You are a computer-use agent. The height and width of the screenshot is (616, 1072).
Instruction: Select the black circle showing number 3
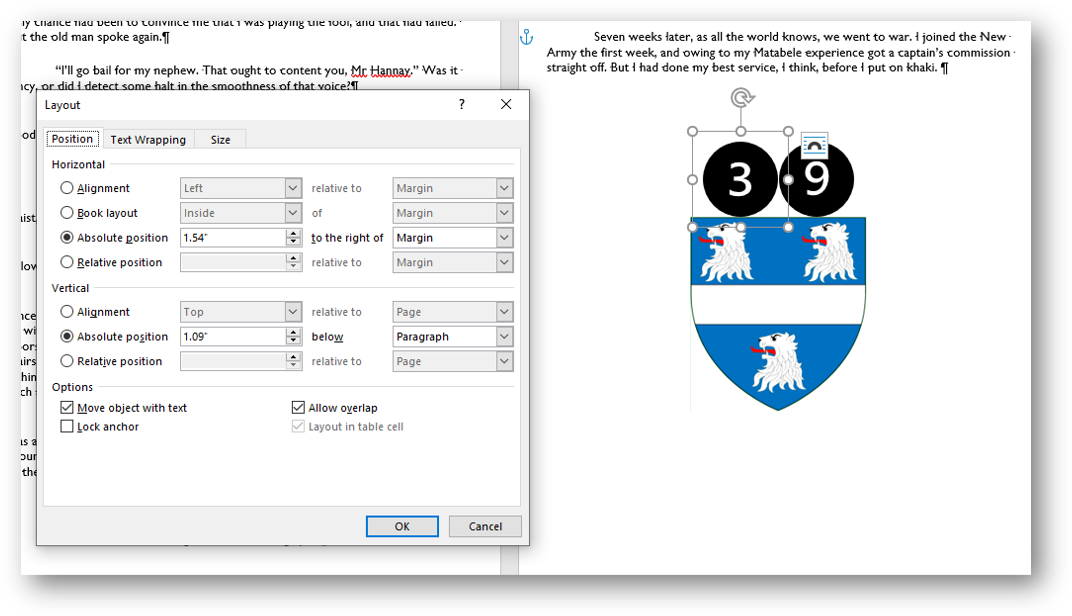(x=740, y=180)
